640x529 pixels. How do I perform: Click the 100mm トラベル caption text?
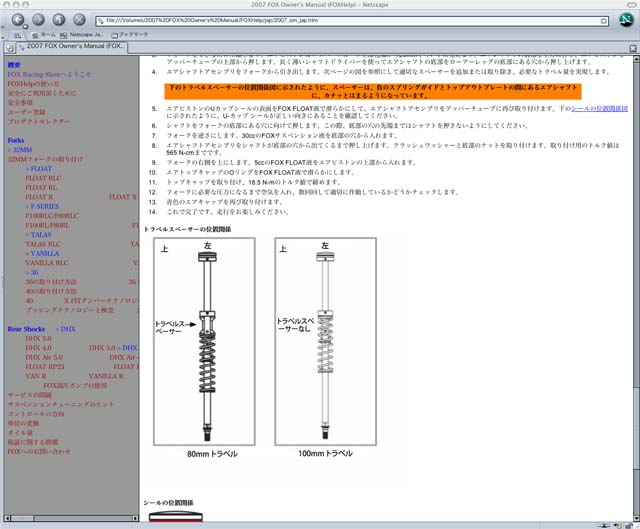click(325, 453)
